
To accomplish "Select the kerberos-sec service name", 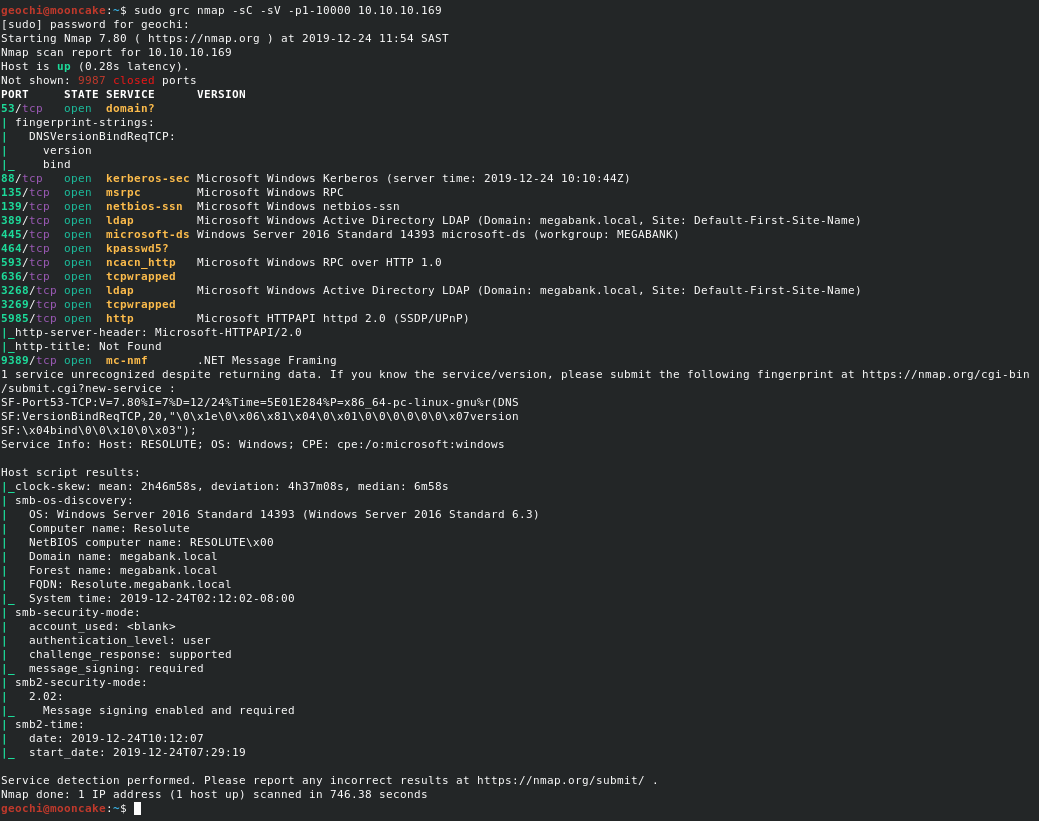I will tap(147, 178).
